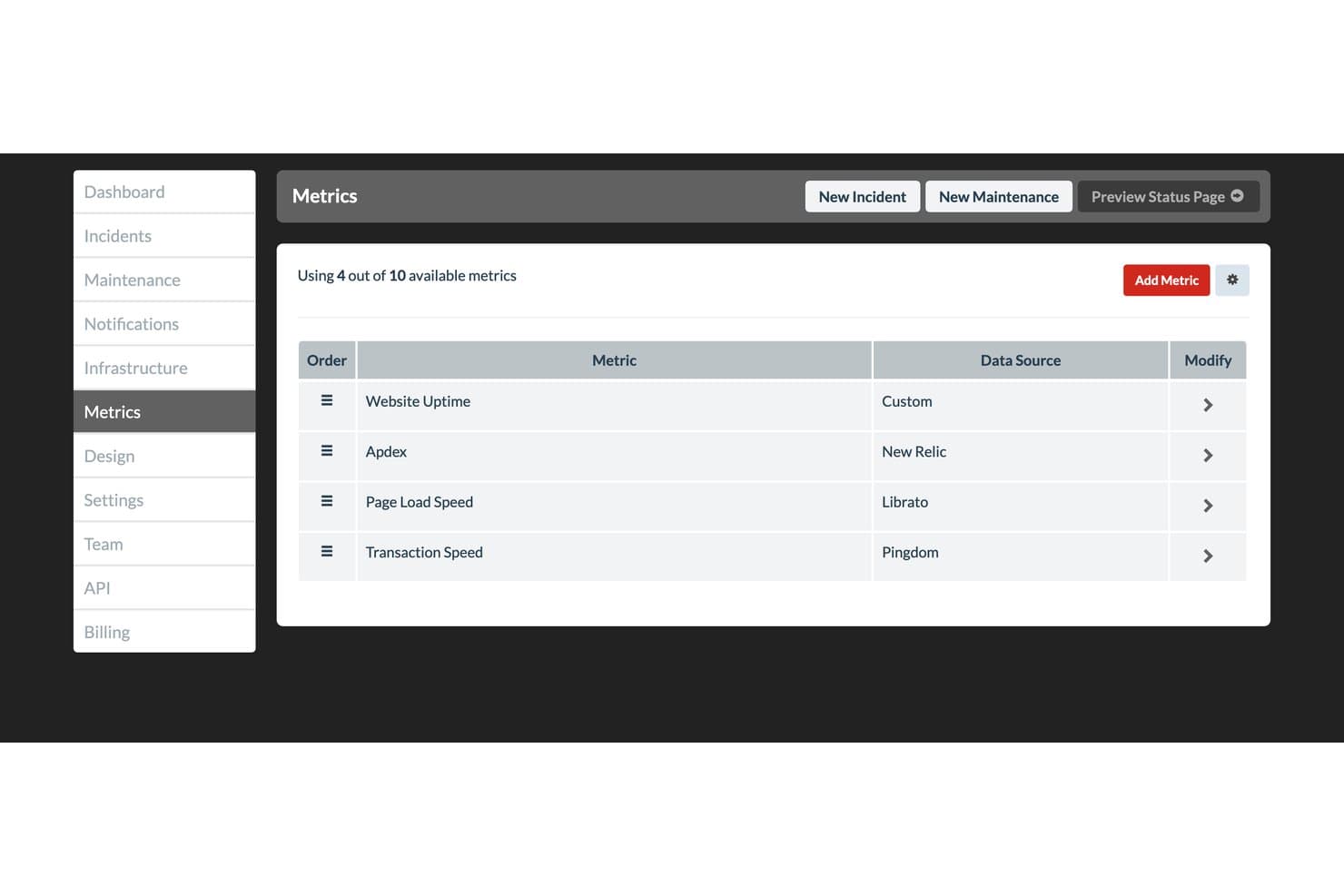Click the arrow icon in Preview Status Page

coord(1237,196)
